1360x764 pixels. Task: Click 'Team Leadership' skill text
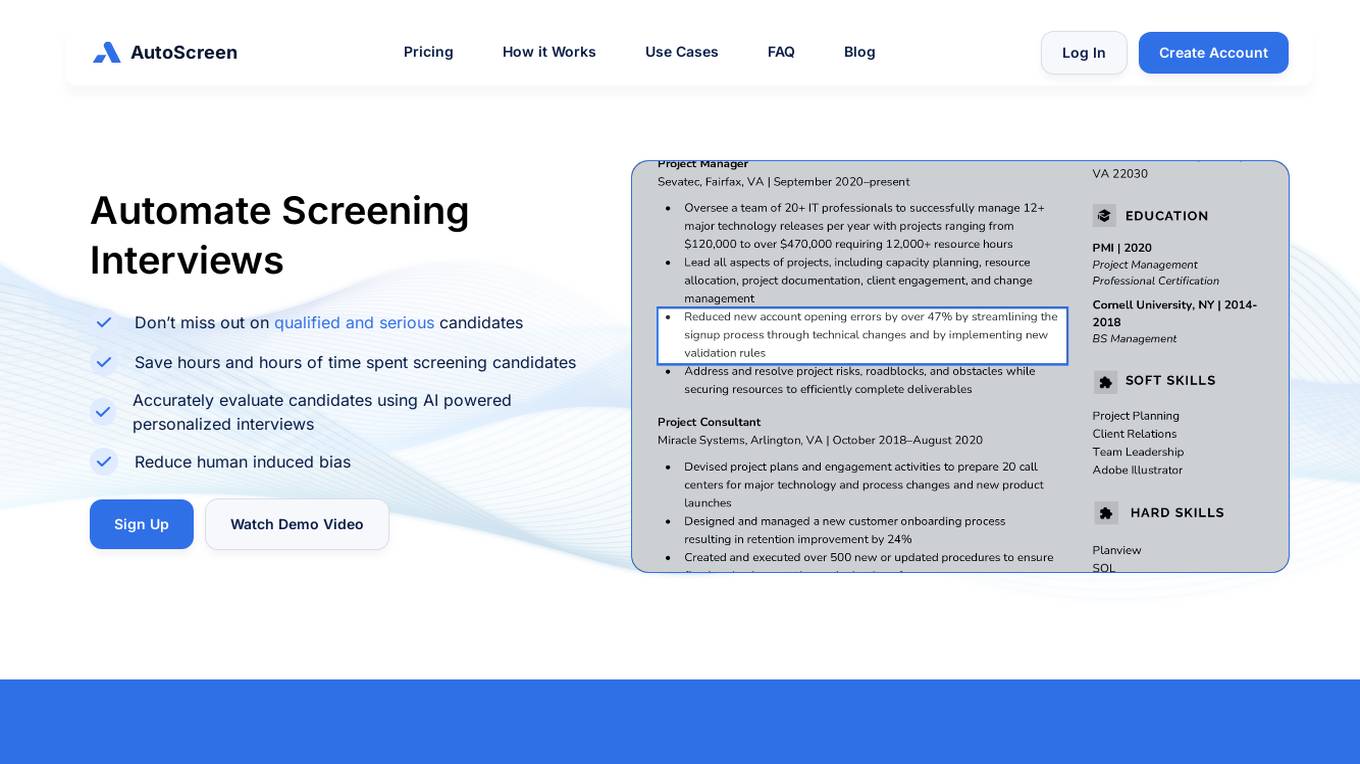click(x=1138, y=452)
